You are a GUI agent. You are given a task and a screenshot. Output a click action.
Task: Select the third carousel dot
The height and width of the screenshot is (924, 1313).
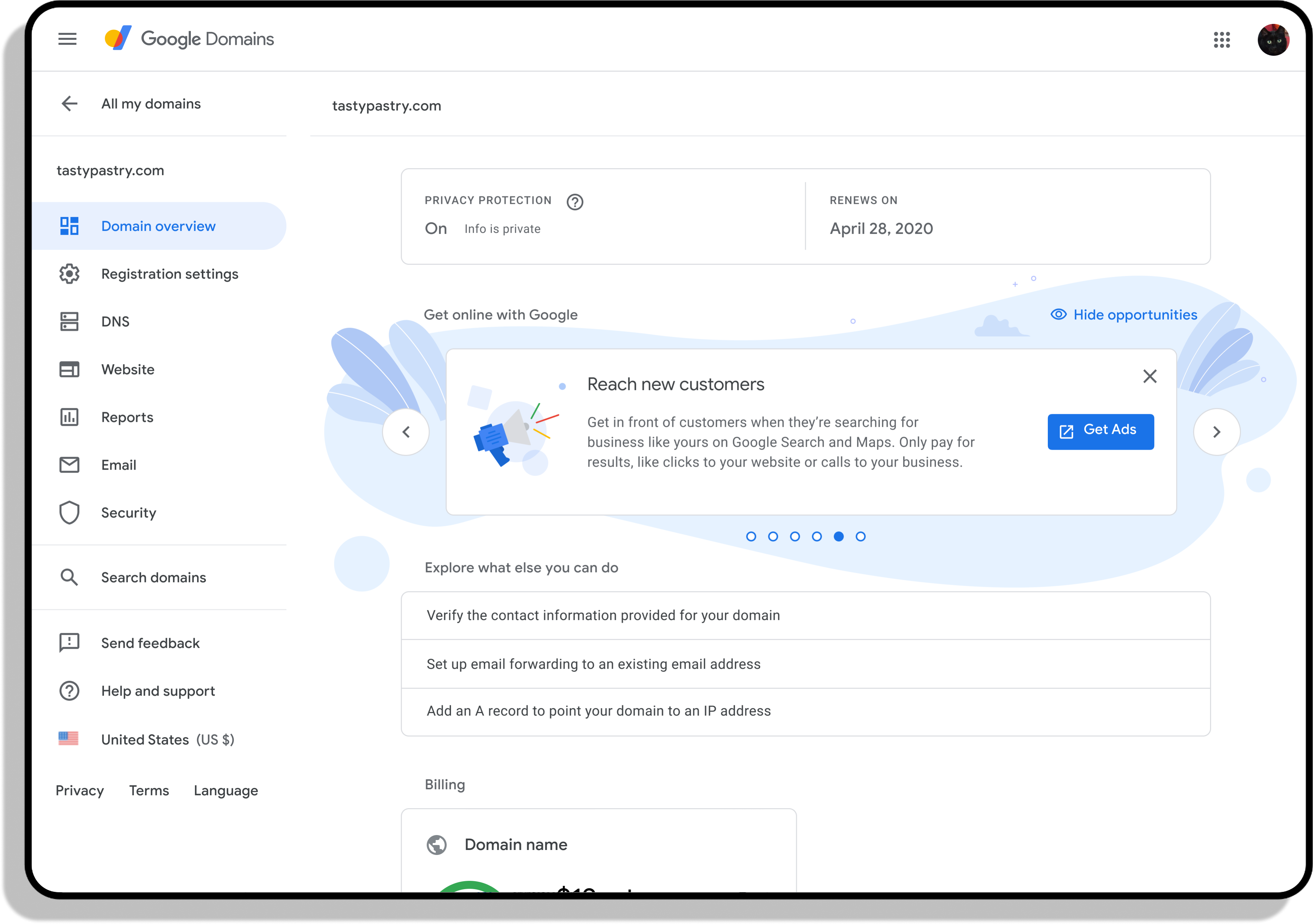coord(795,536)
